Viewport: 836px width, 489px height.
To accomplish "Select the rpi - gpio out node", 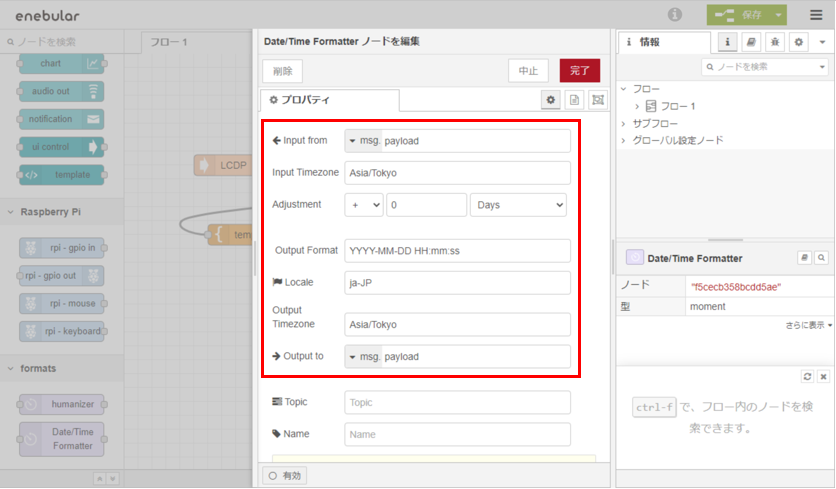I will click(x=61, y=276).
